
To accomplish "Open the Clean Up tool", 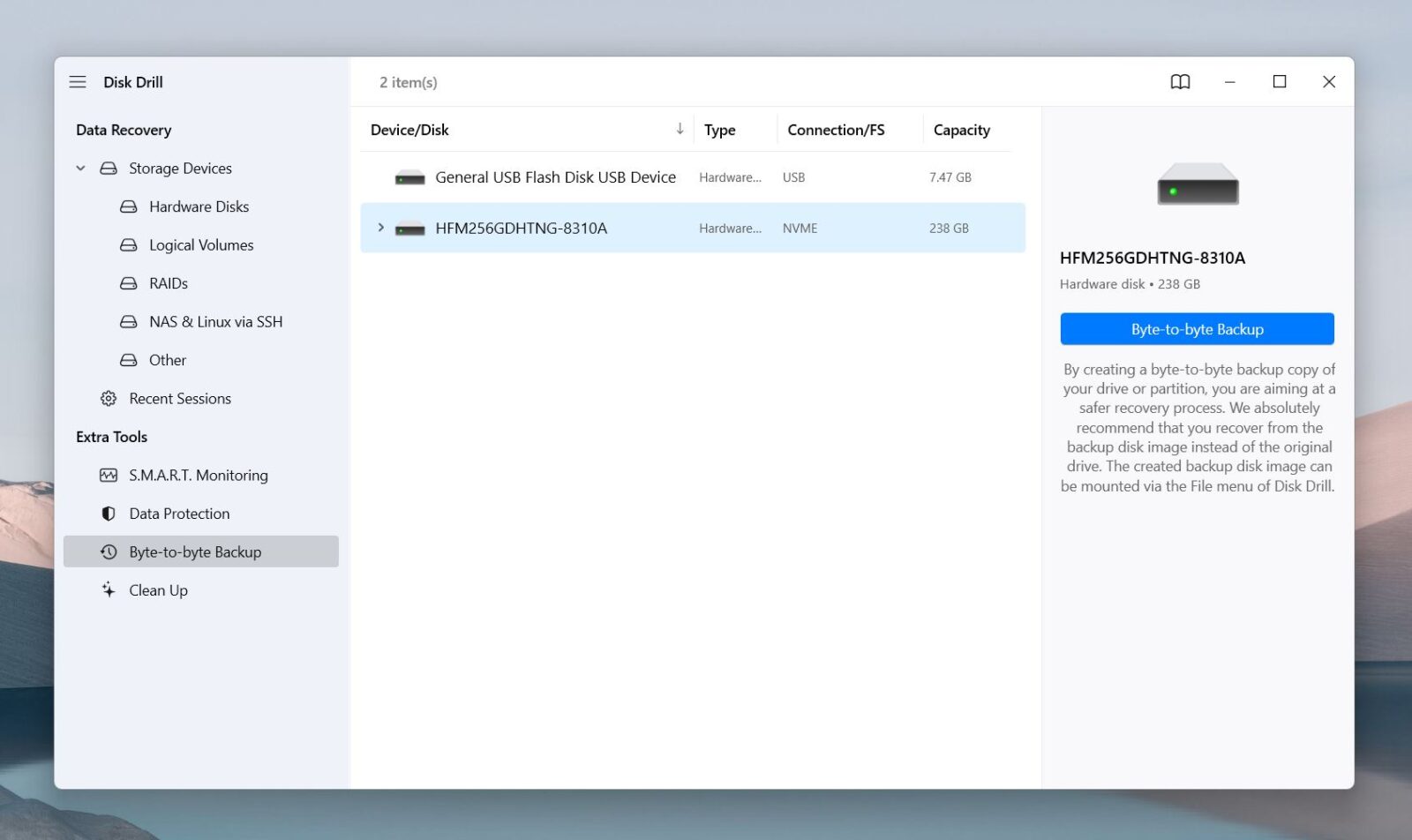I will (158, 589).
